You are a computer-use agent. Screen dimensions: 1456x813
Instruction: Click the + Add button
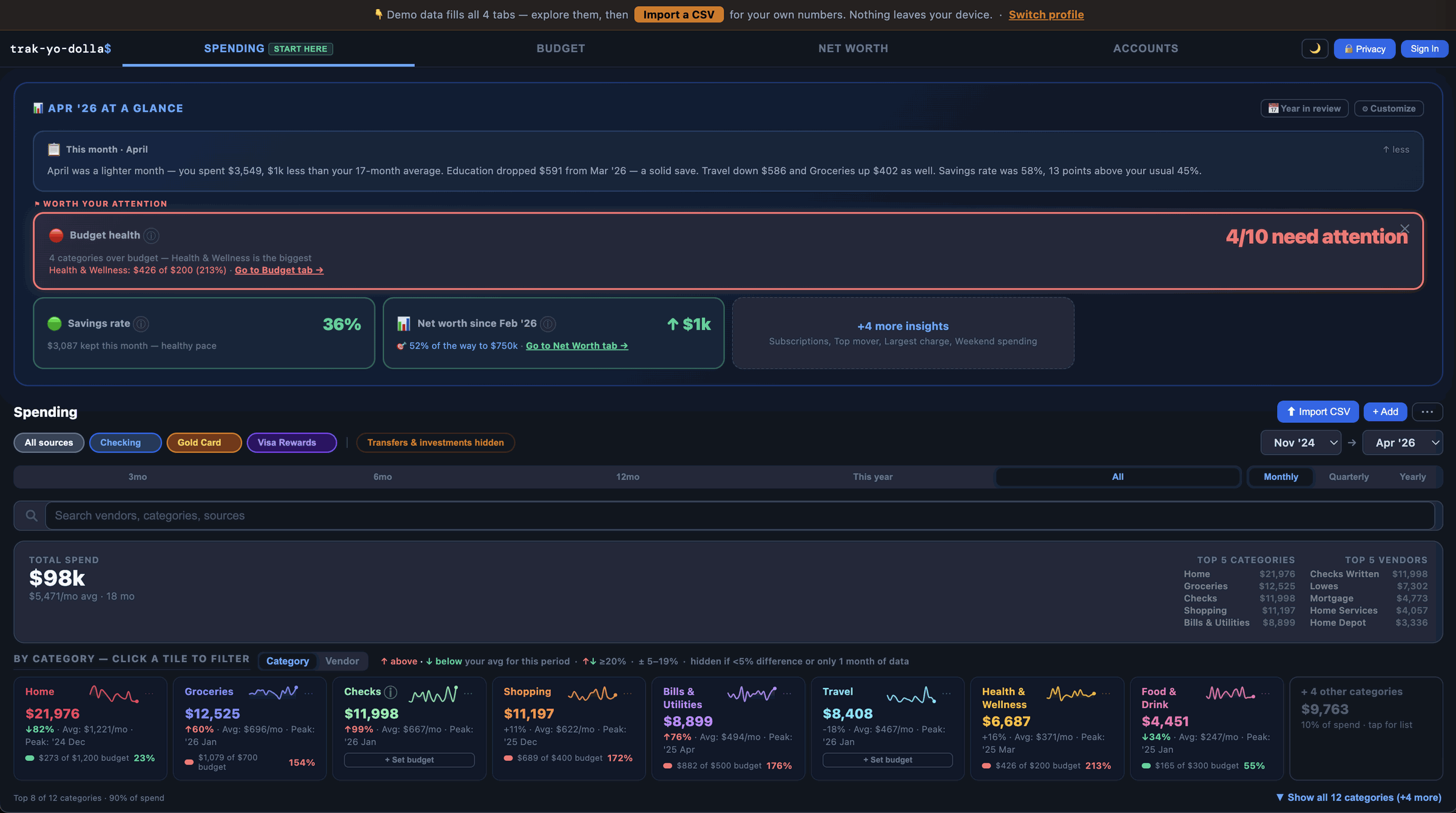1385,412
